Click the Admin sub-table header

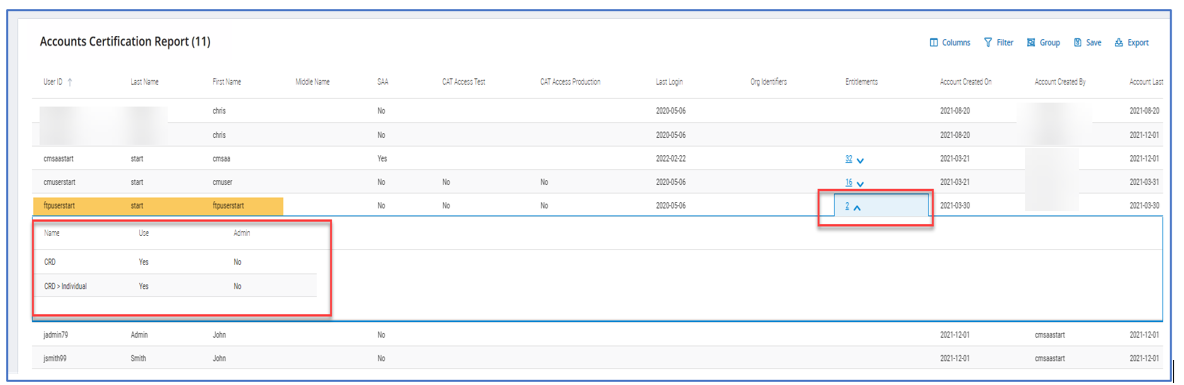(242, 233)
